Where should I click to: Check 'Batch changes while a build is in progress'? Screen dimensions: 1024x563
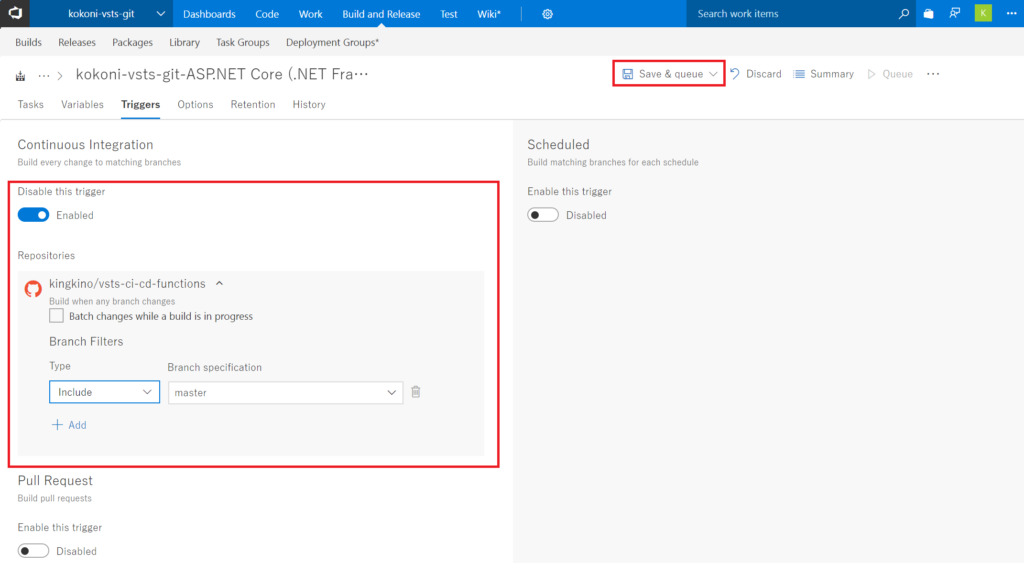coord(57,316)
